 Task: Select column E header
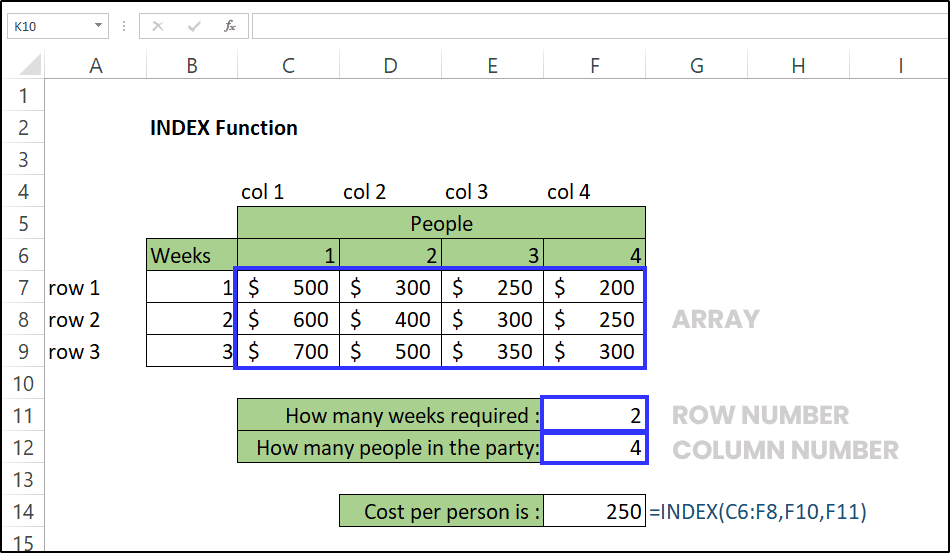tap(493, 65)
